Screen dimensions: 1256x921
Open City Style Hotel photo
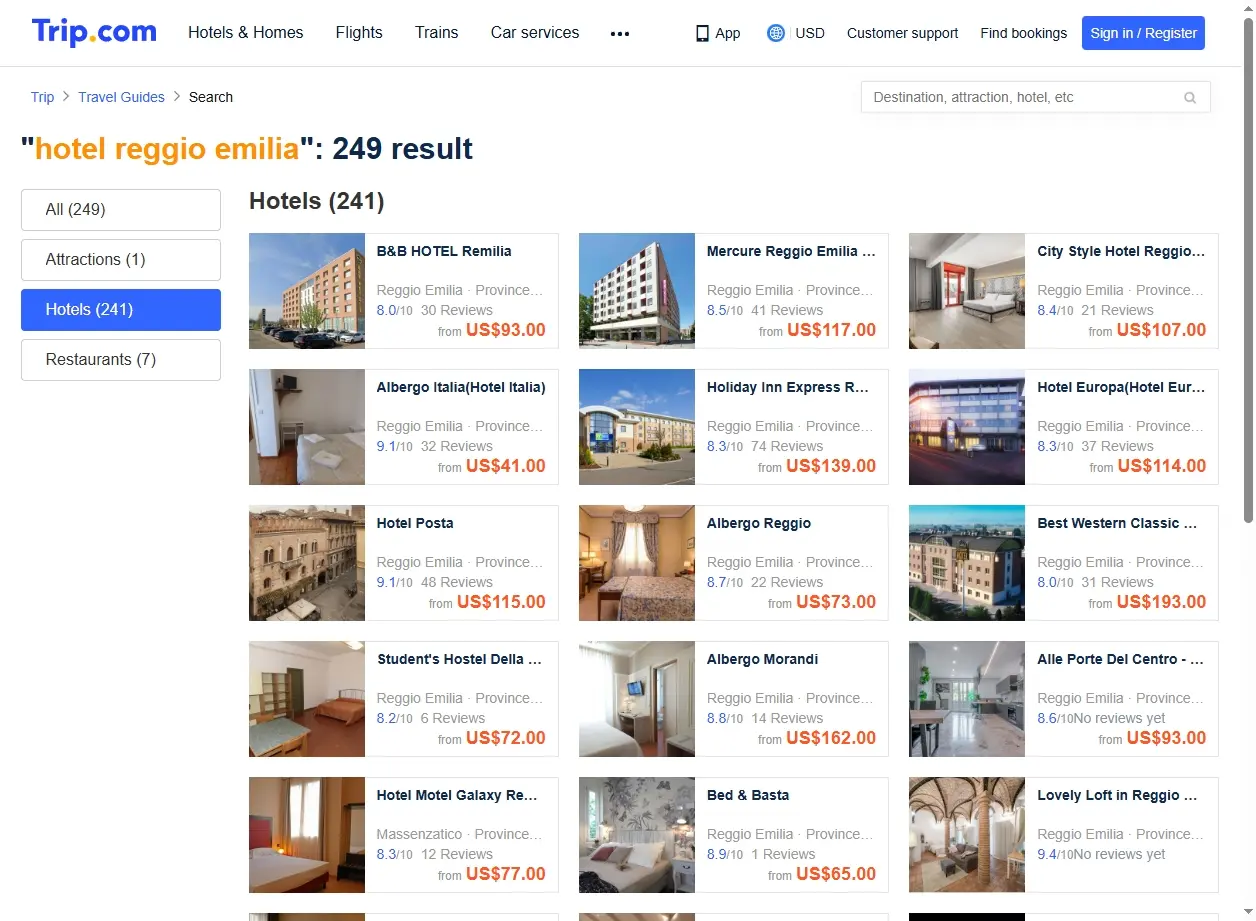coord(967,291)
